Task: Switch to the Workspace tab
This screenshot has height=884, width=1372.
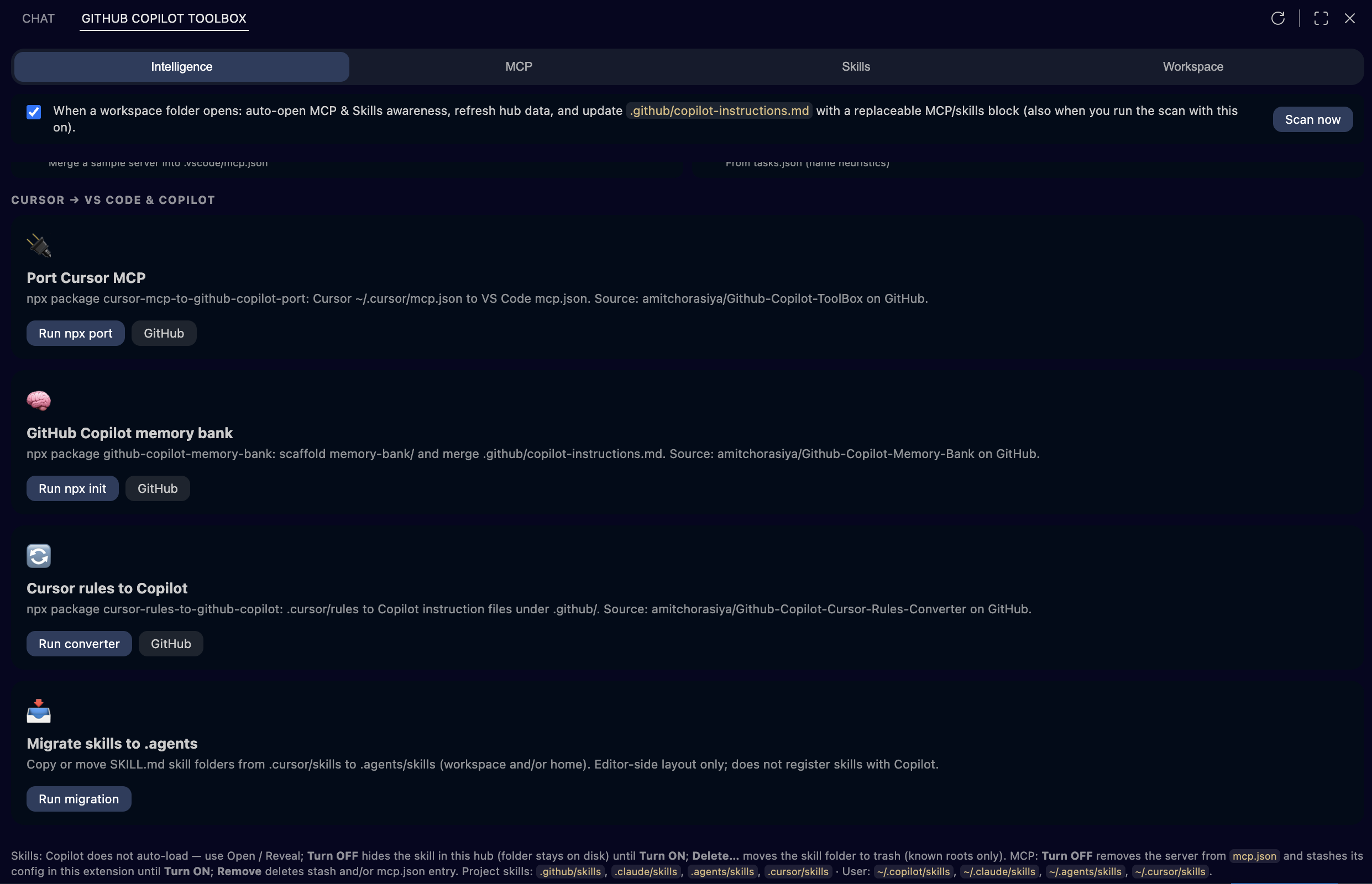Action: (1192, 67)
